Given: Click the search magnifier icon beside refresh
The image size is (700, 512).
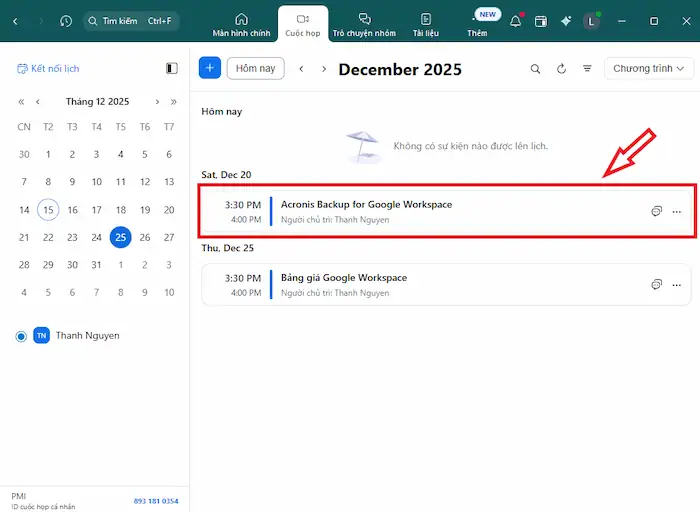Looking at the screenshot, I should coord(535,69).
